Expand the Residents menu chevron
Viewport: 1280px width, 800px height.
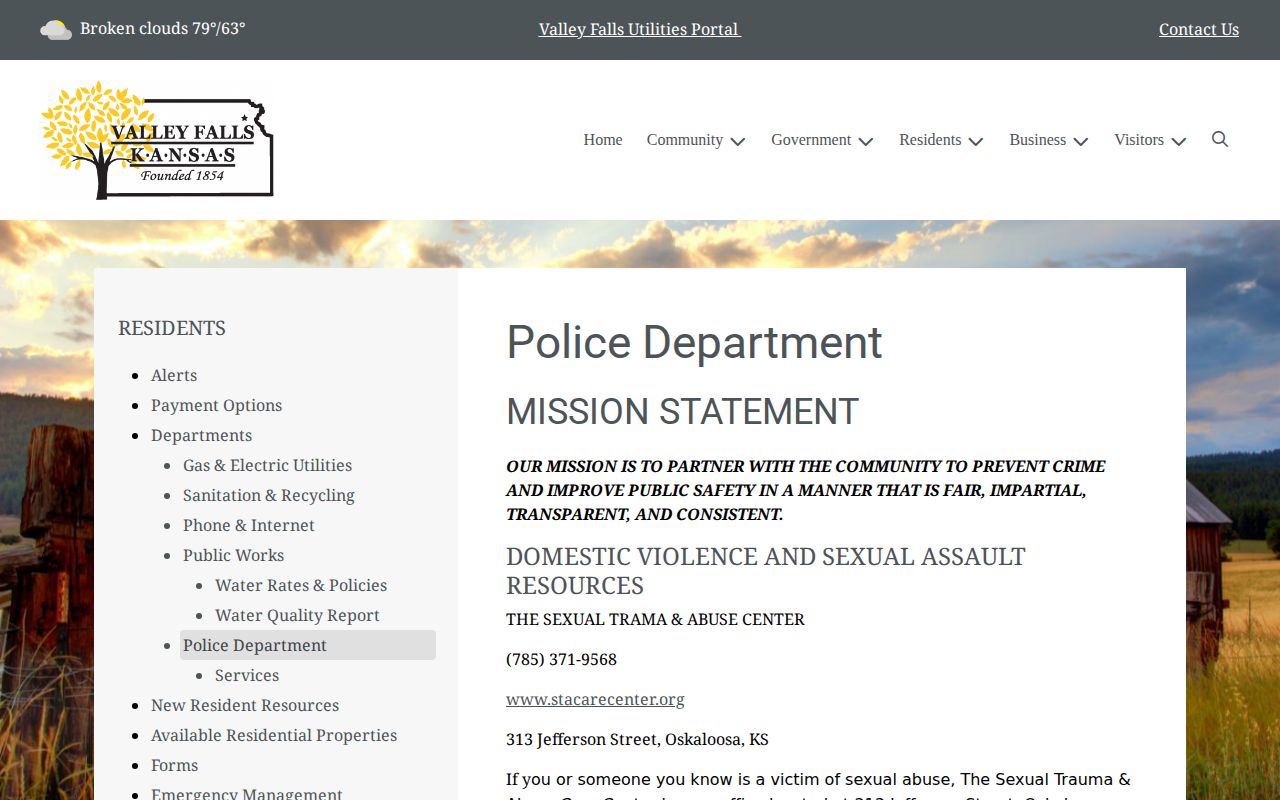pos(976,141)
